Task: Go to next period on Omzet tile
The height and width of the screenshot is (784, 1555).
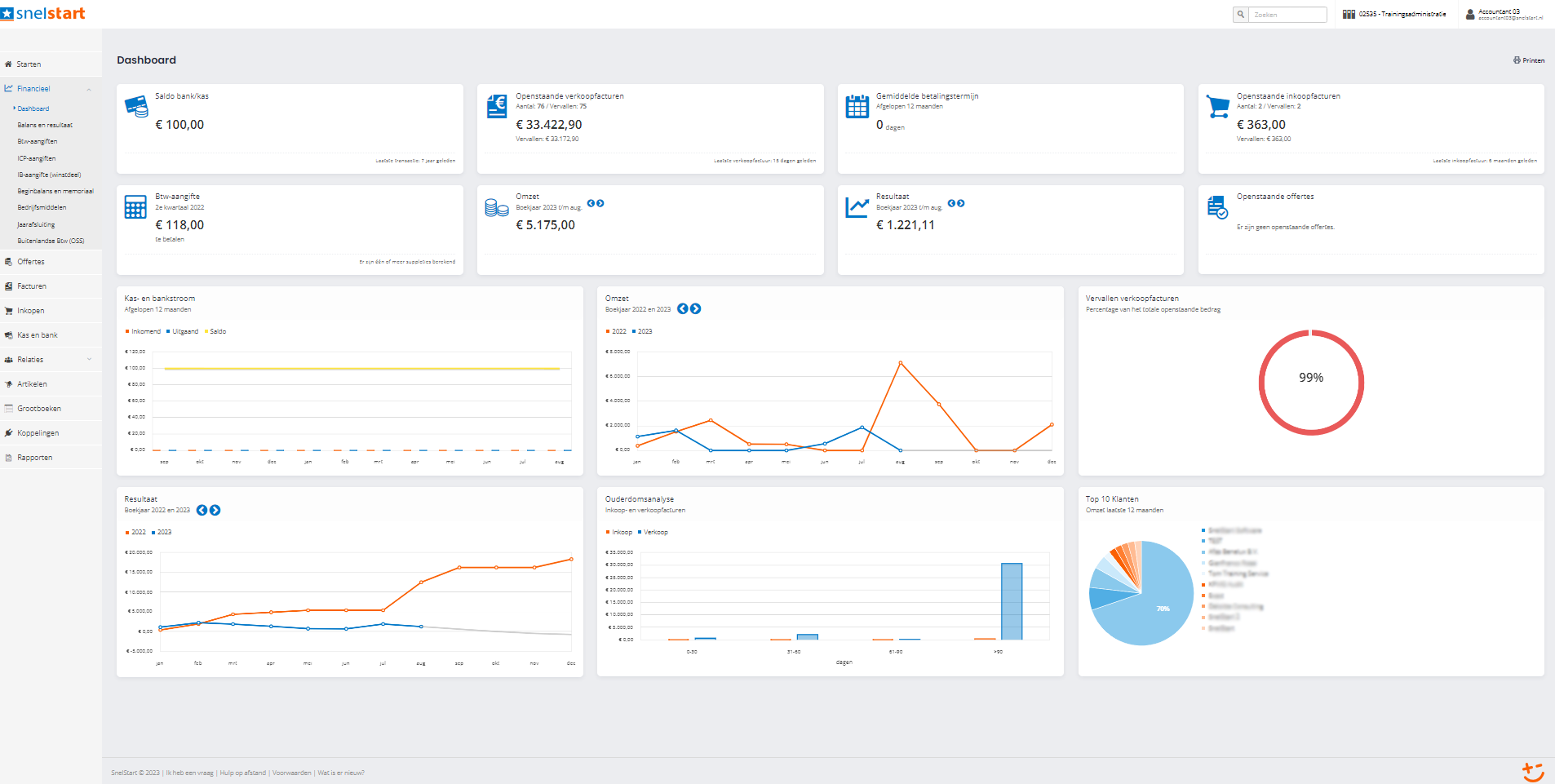Action: (600, 203)
